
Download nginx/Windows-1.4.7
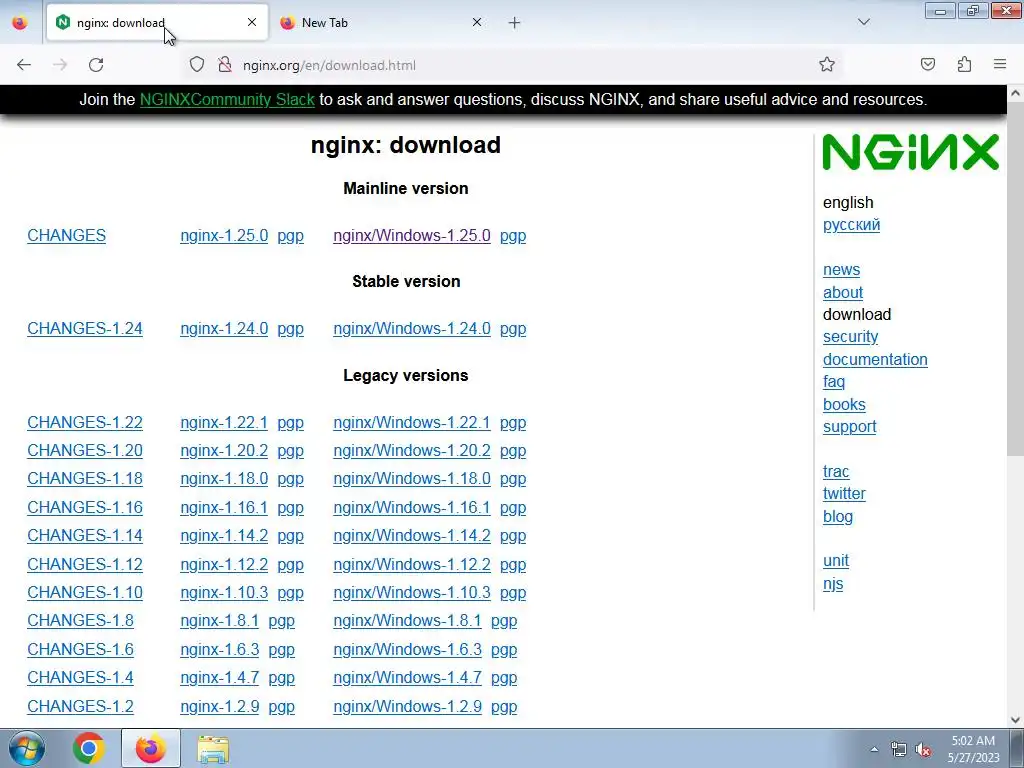408,677
